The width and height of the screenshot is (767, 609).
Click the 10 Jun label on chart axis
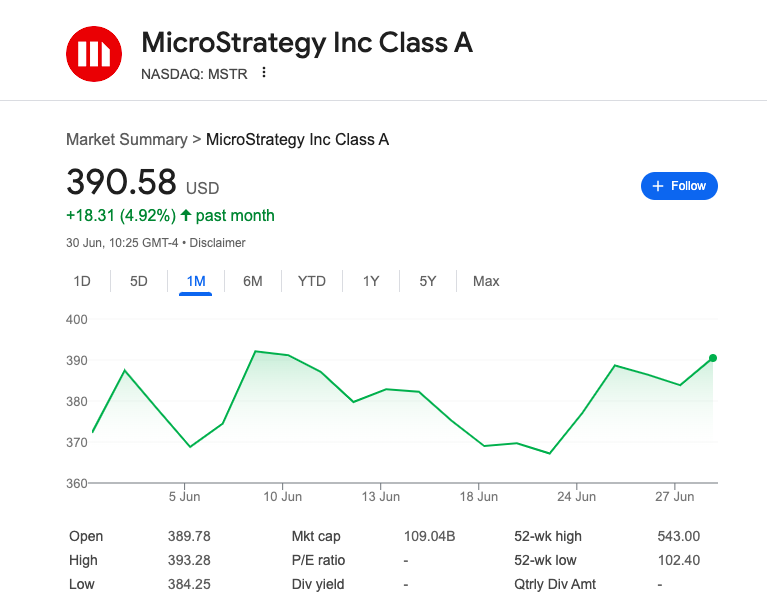[283, 496]
